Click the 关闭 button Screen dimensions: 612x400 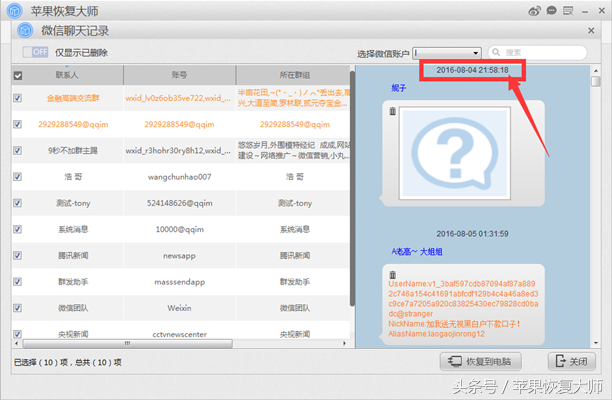pyautogui.click(x=572, y=361)
